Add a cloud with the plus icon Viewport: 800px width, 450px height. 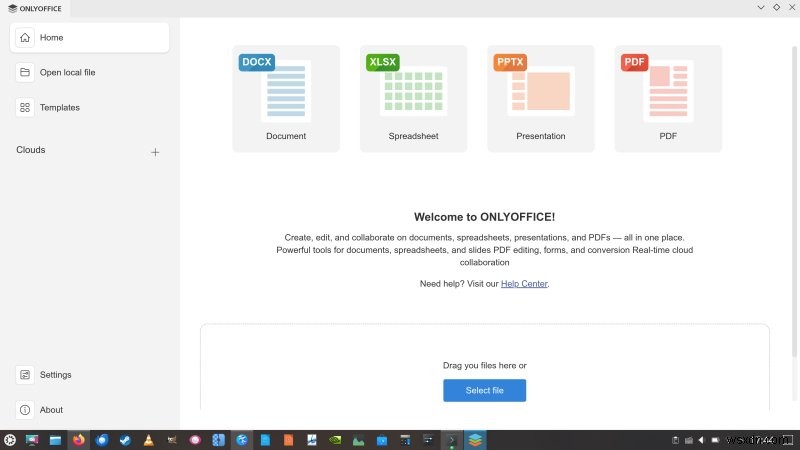155,152
